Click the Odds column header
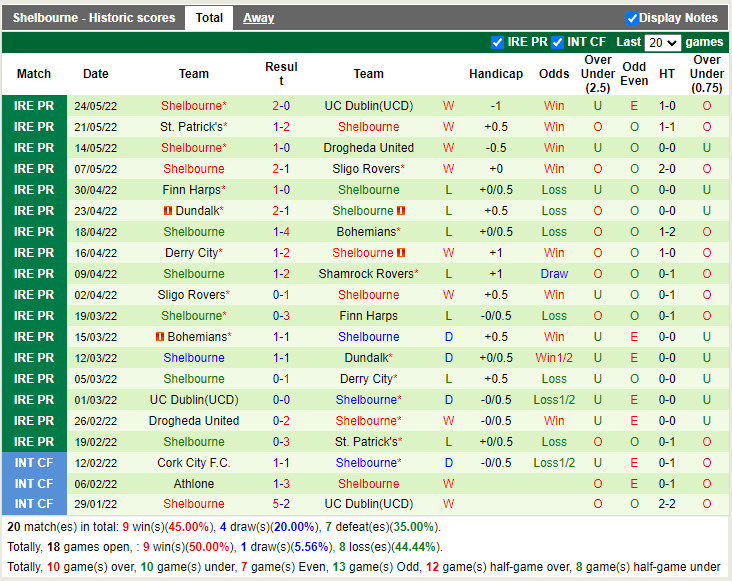732x581 pixels. [554, 74]
